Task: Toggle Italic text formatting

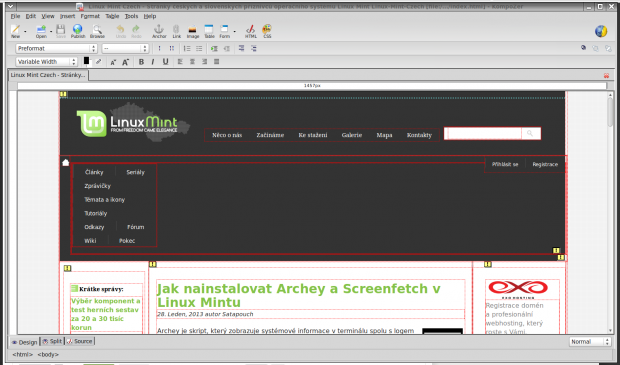Action: coord(153,62)
